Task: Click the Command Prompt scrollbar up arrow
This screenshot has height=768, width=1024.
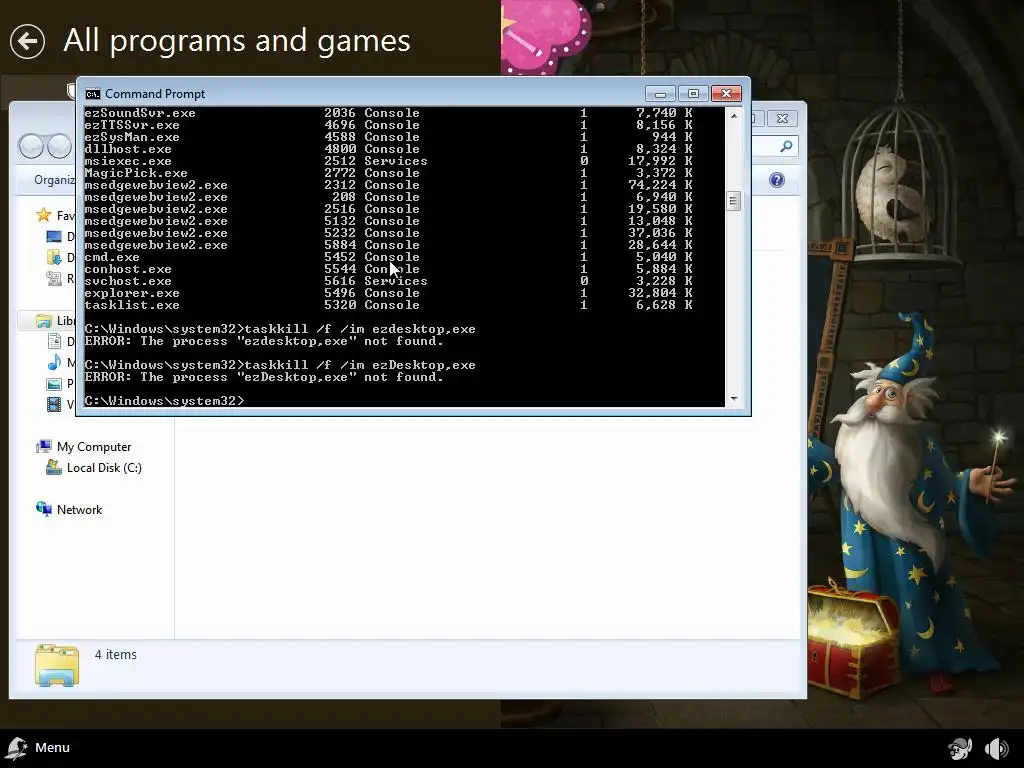Action: [733, 116]
